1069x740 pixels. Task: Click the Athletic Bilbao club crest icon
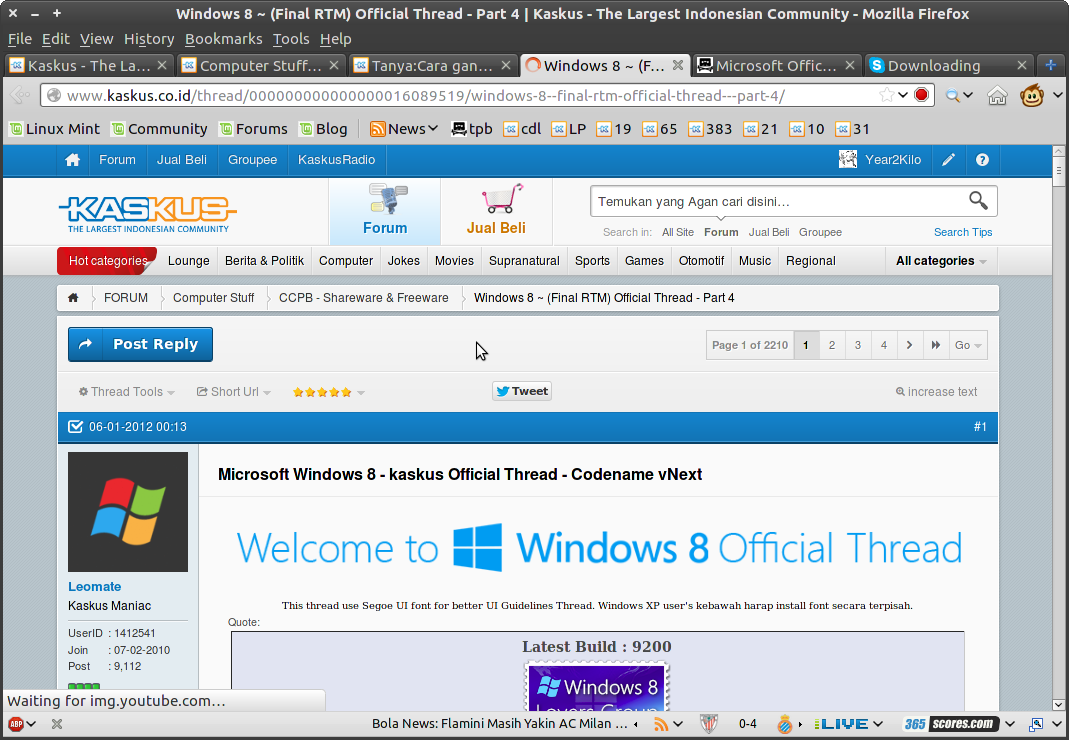709,724
